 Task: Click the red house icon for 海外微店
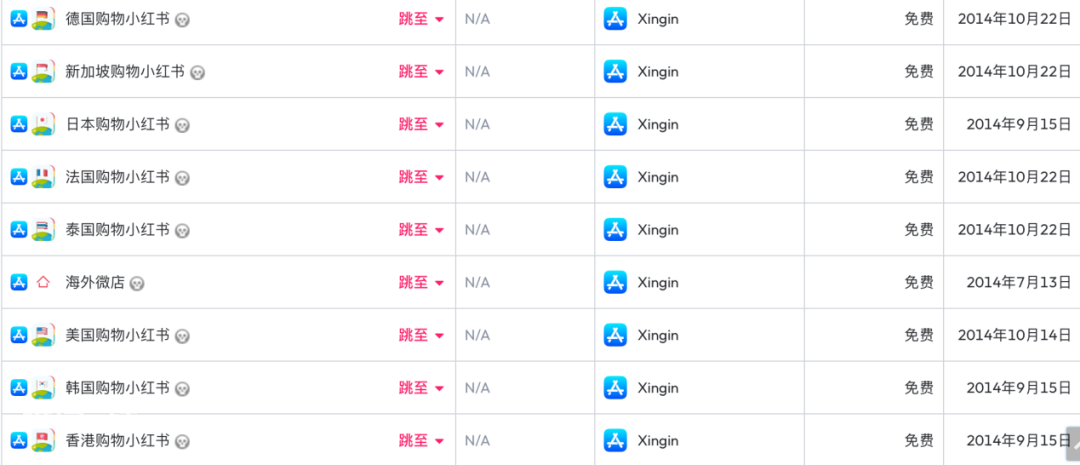43,282
